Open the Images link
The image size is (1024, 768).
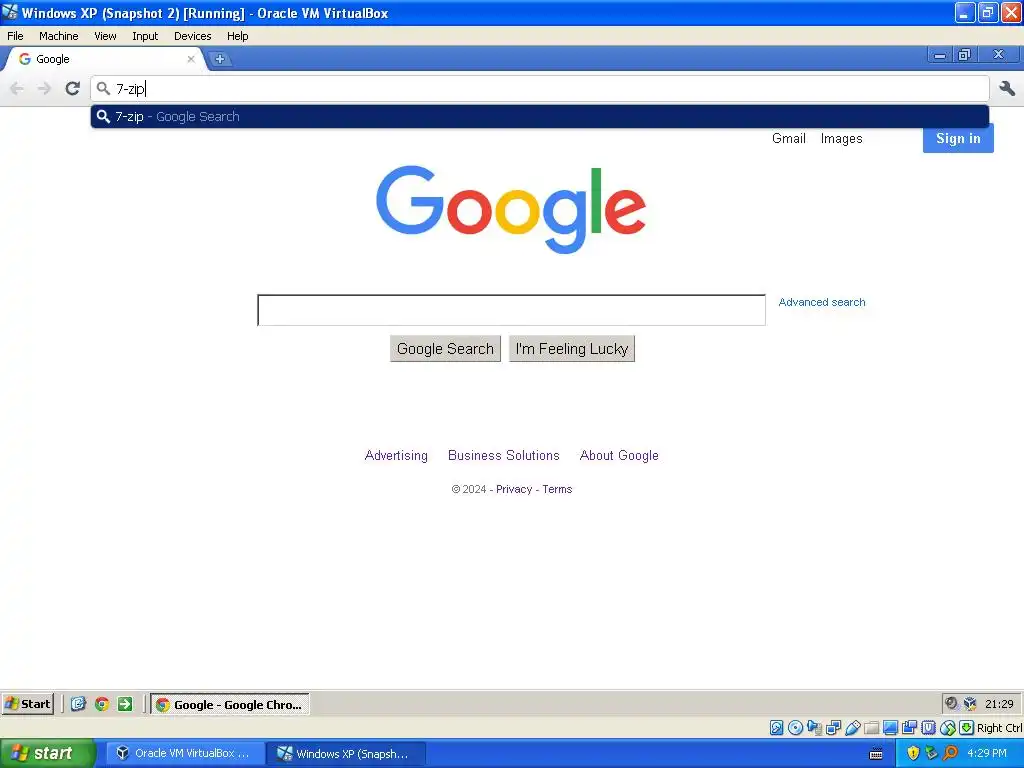pyautogui.click(x=841, y=138)
